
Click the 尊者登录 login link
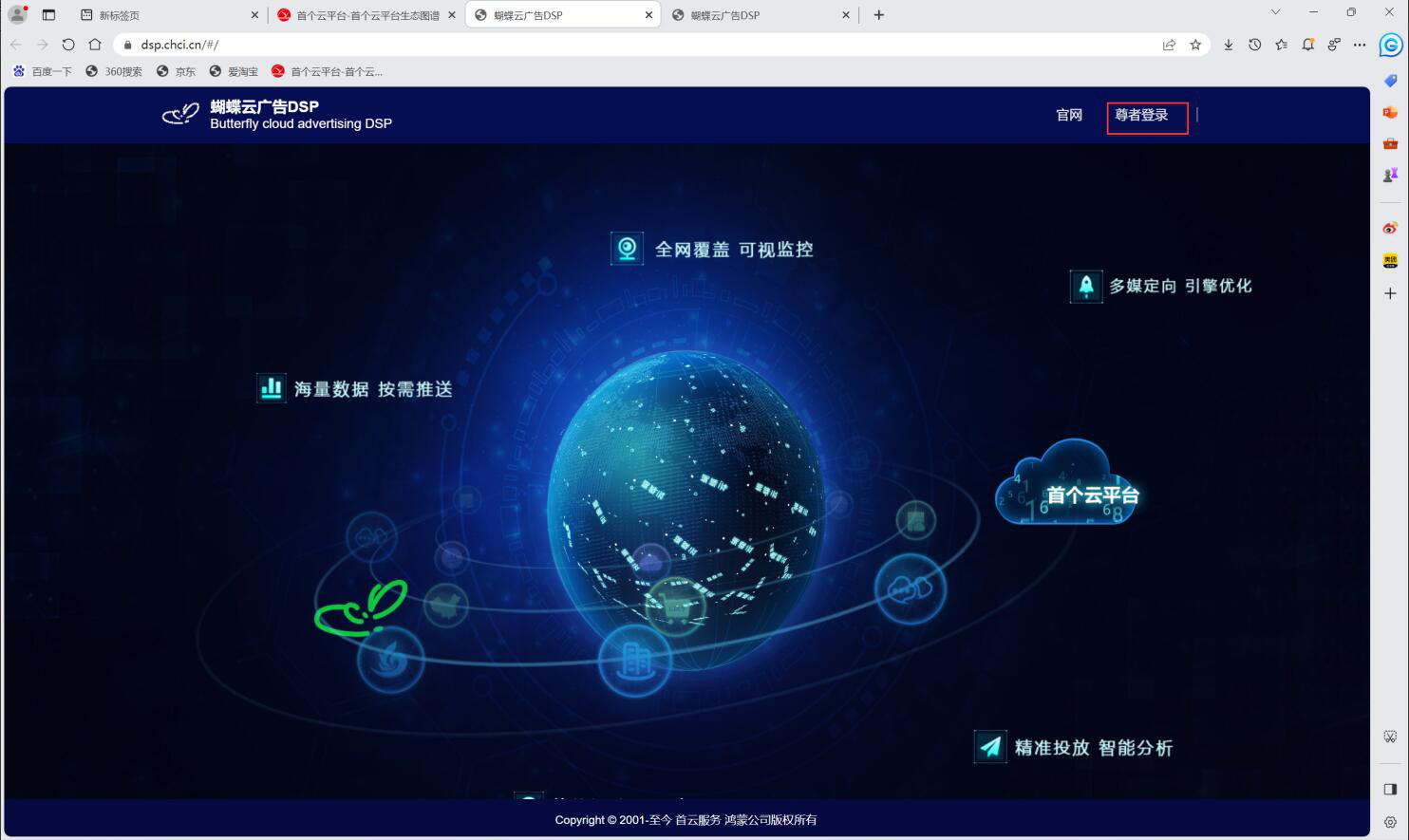[x=1141, y=116]
